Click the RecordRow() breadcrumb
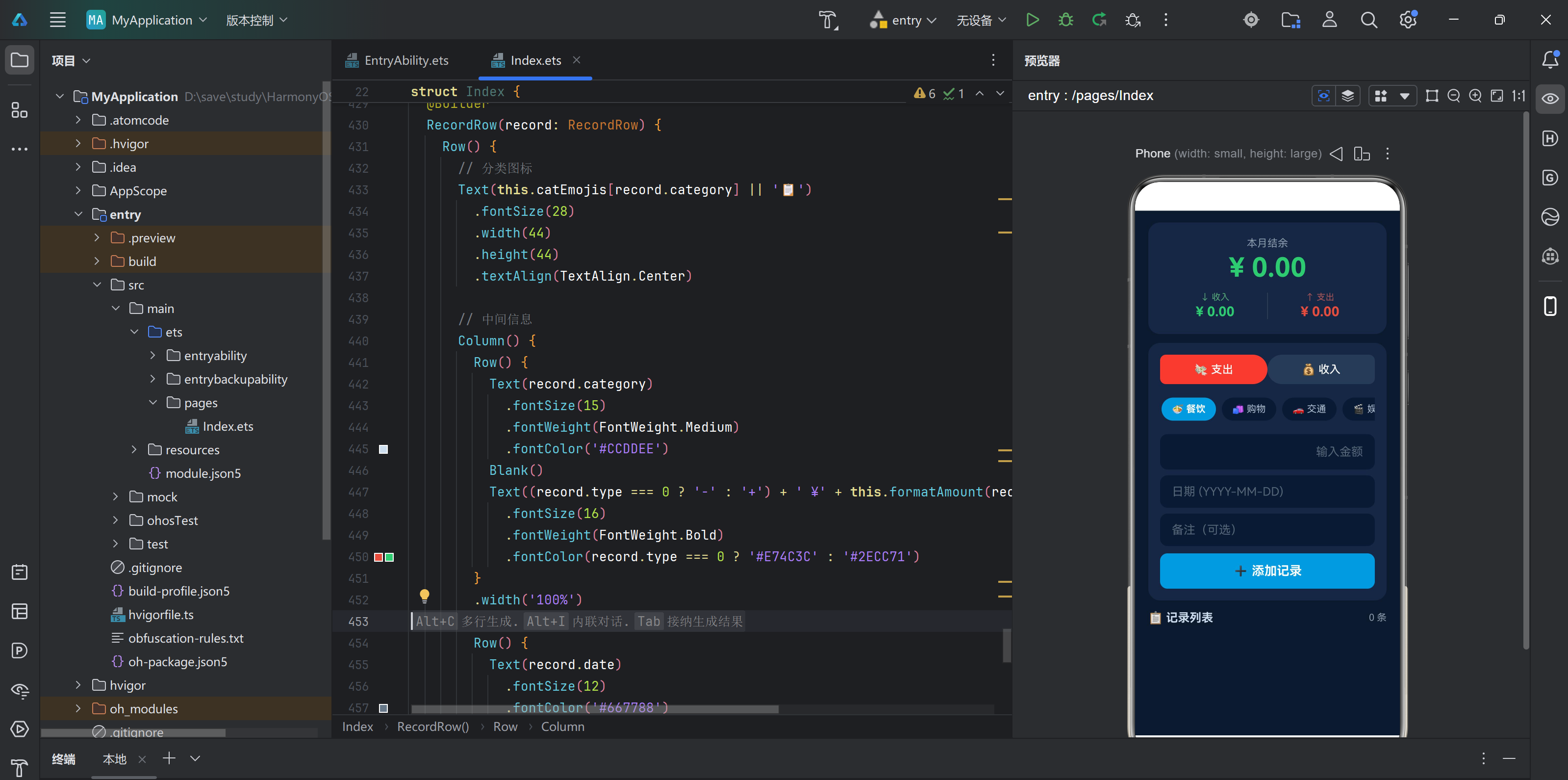 [433, 727]
